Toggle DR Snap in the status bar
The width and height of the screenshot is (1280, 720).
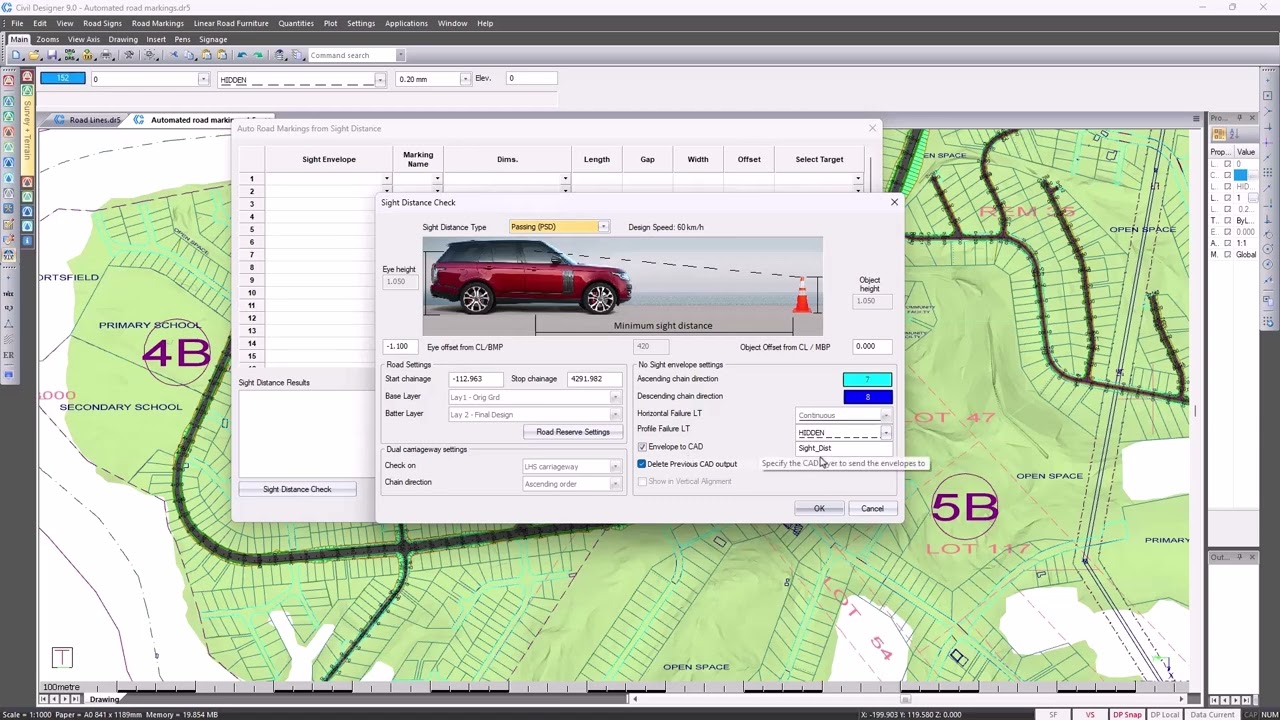pyautogui.click(x=1127, y=714)
